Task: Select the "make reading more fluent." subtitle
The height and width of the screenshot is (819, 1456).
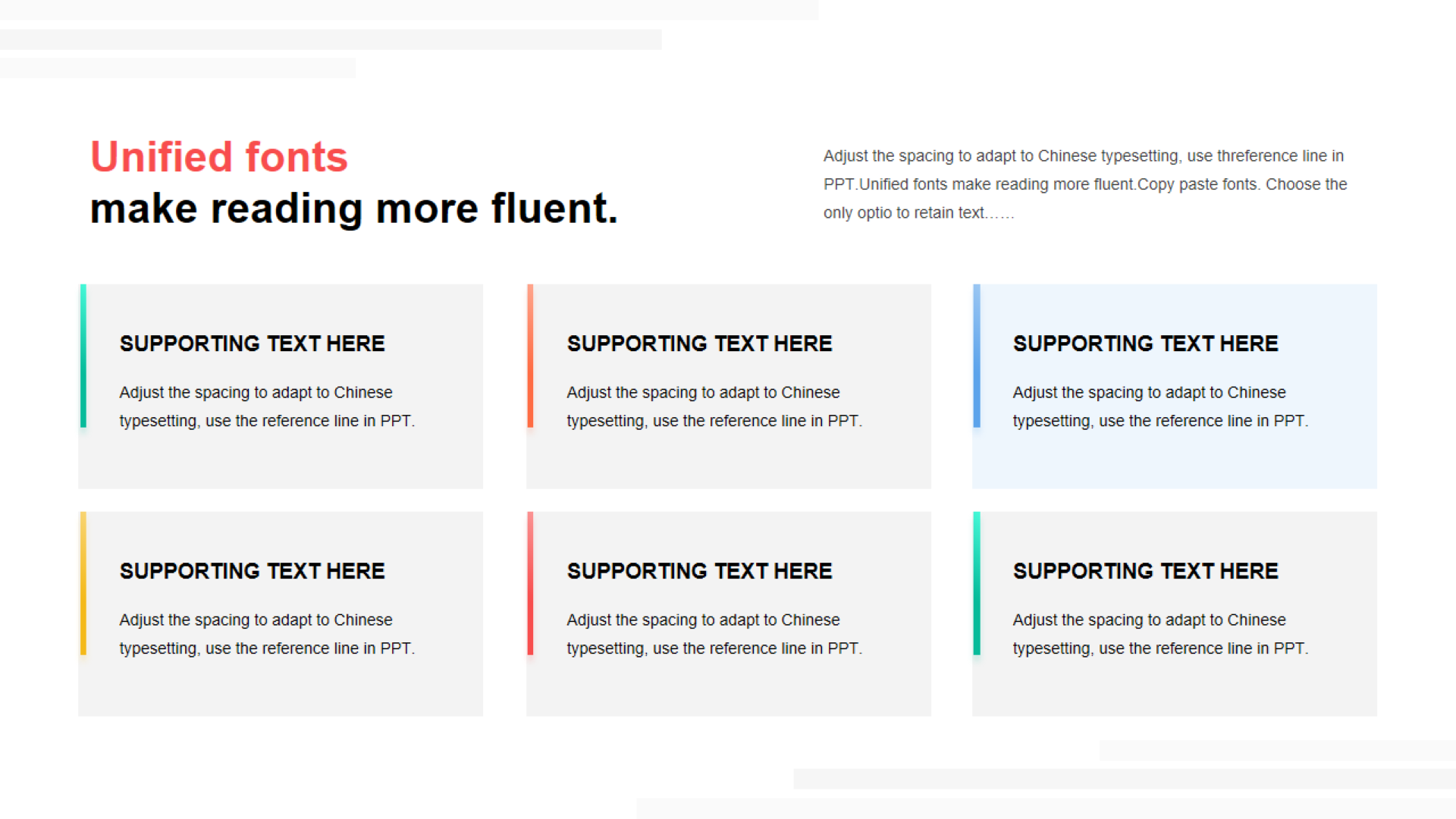Action: click(354, 209)
